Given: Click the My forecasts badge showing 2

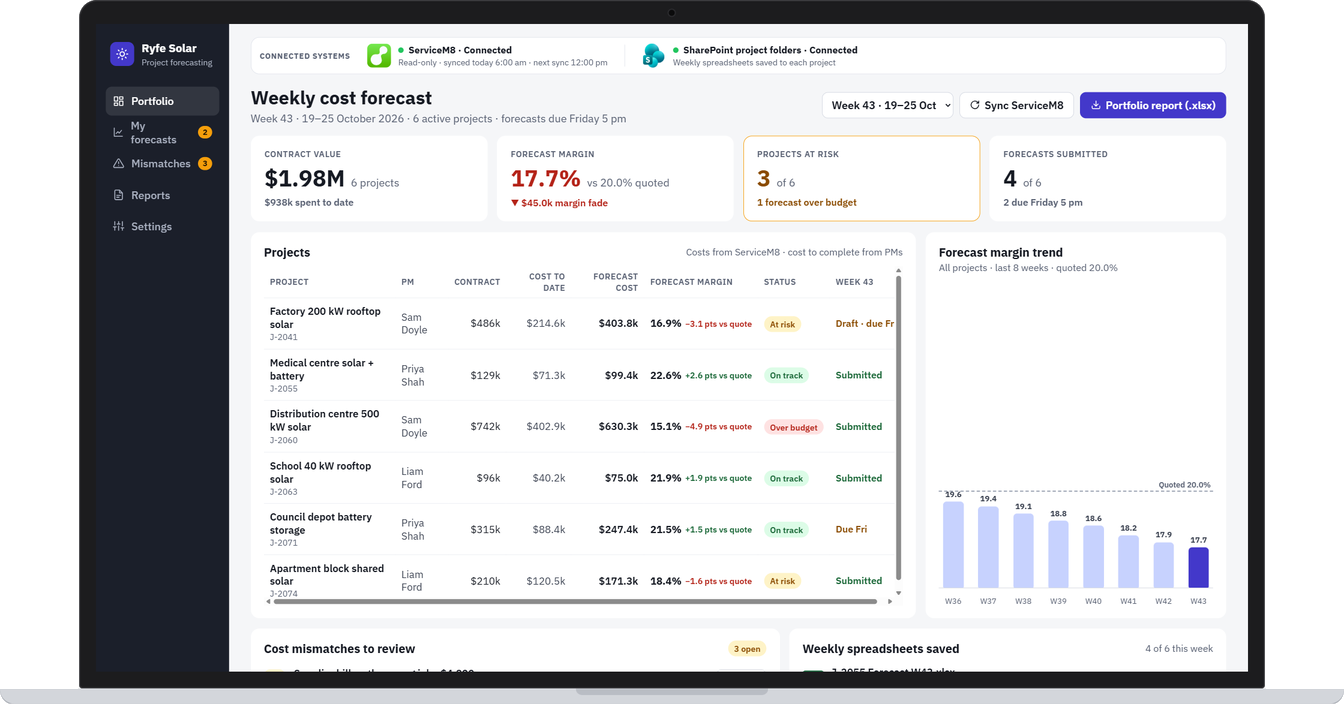Looking at the screenshot, I should [x=205, y=132].
